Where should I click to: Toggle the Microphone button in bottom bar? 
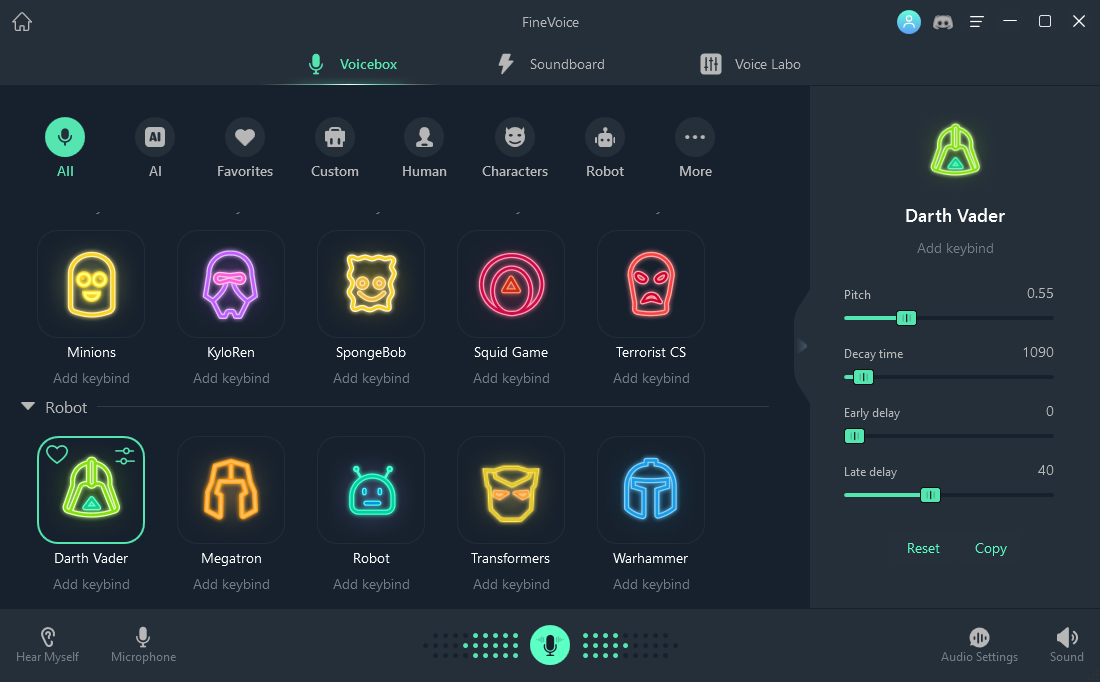point(143,645)
